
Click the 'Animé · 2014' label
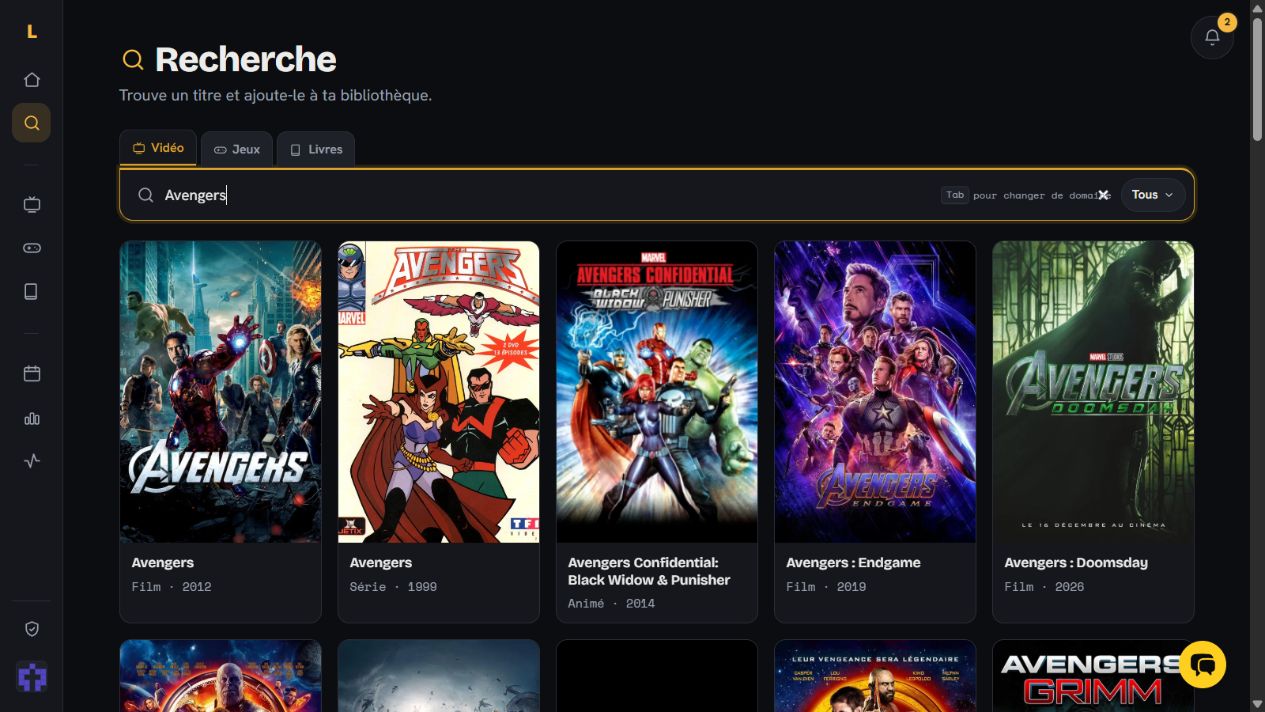click(611, 604)
